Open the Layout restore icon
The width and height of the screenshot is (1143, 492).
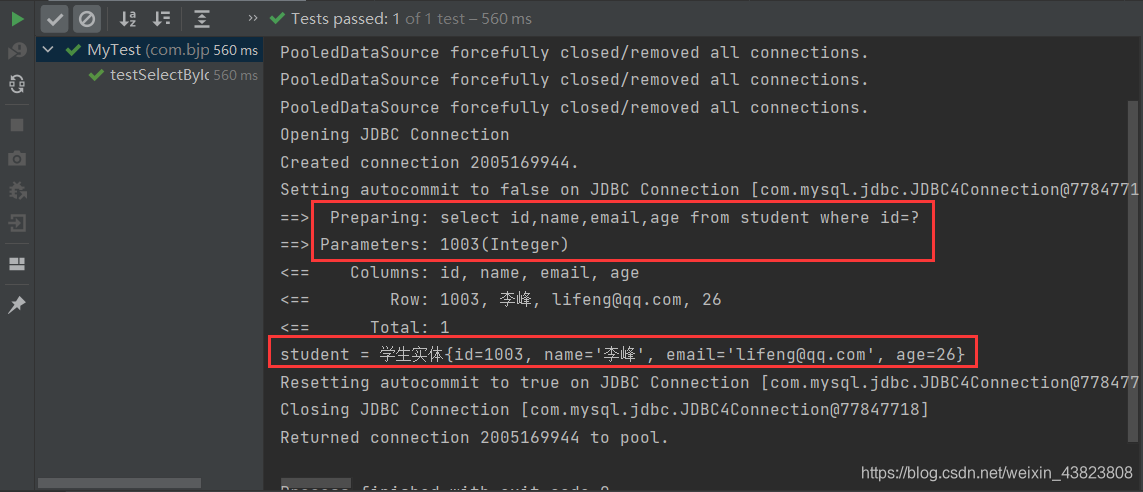(17, 264)
